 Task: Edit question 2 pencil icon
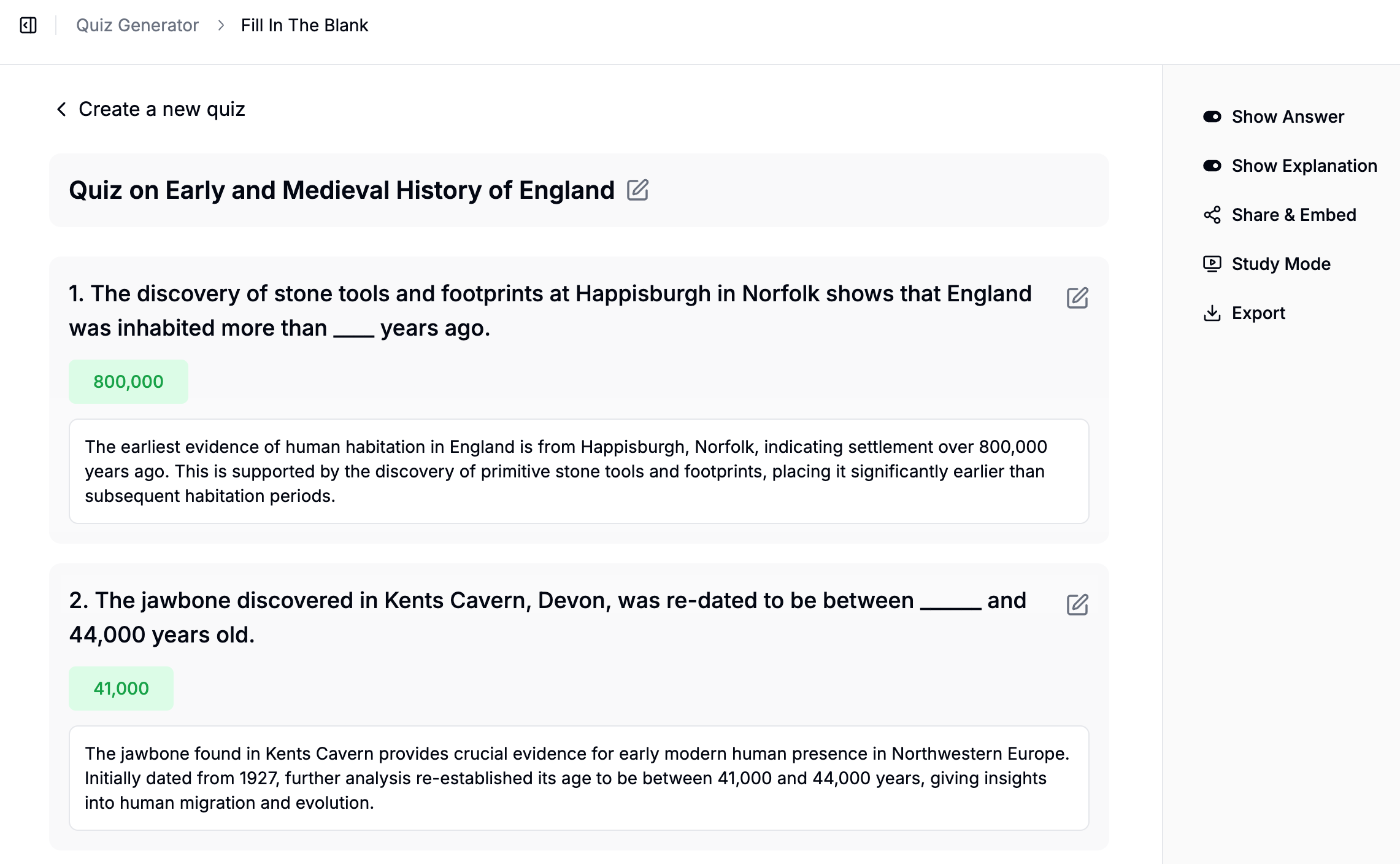pos(1077,604)
